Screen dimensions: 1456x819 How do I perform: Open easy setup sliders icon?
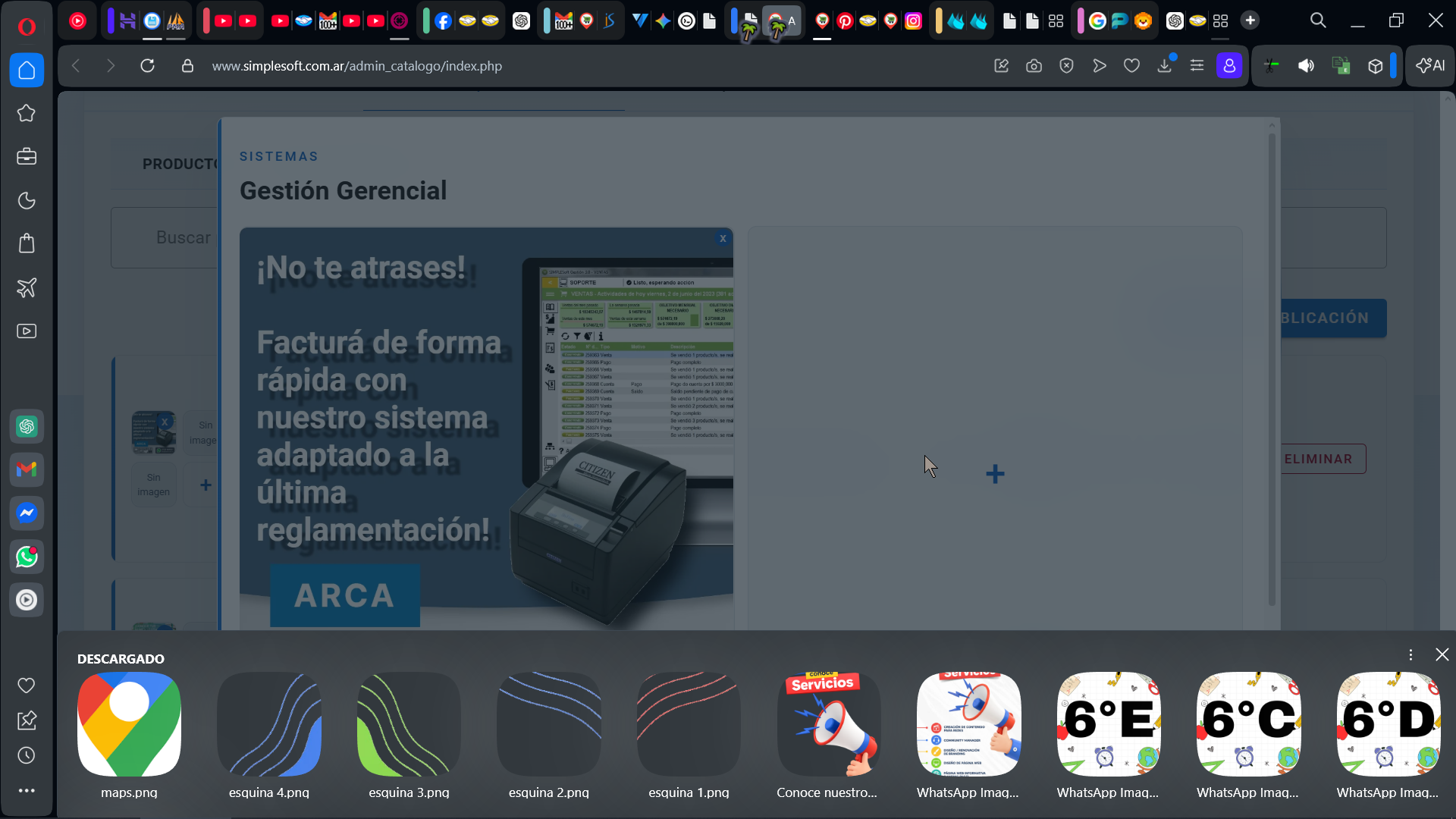pos(1197,66)
